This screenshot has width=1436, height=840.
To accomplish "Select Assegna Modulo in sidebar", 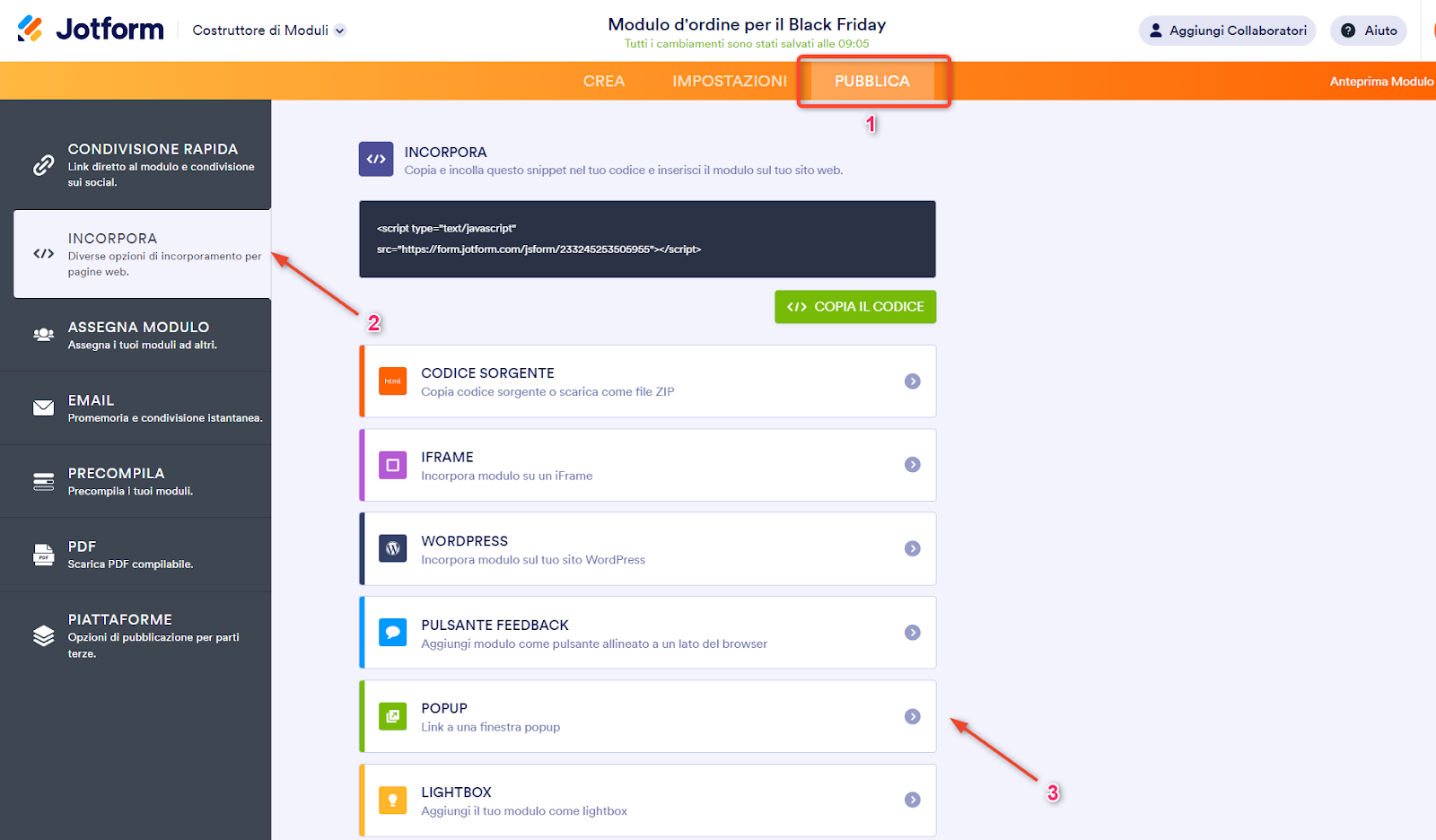I will (136, 335).
